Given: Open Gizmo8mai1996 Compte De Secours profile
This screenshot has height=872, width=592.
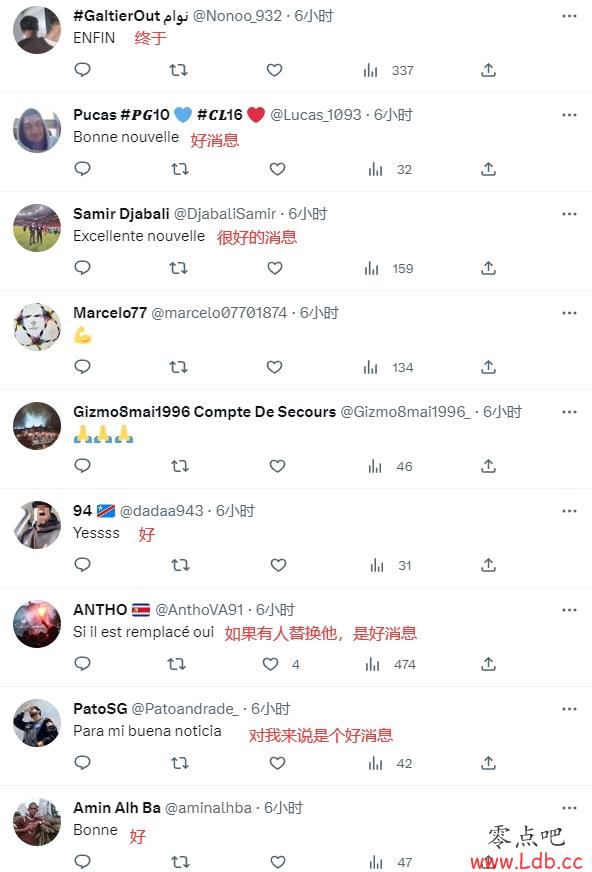Looking at the screenshot, I should [205, 412].
